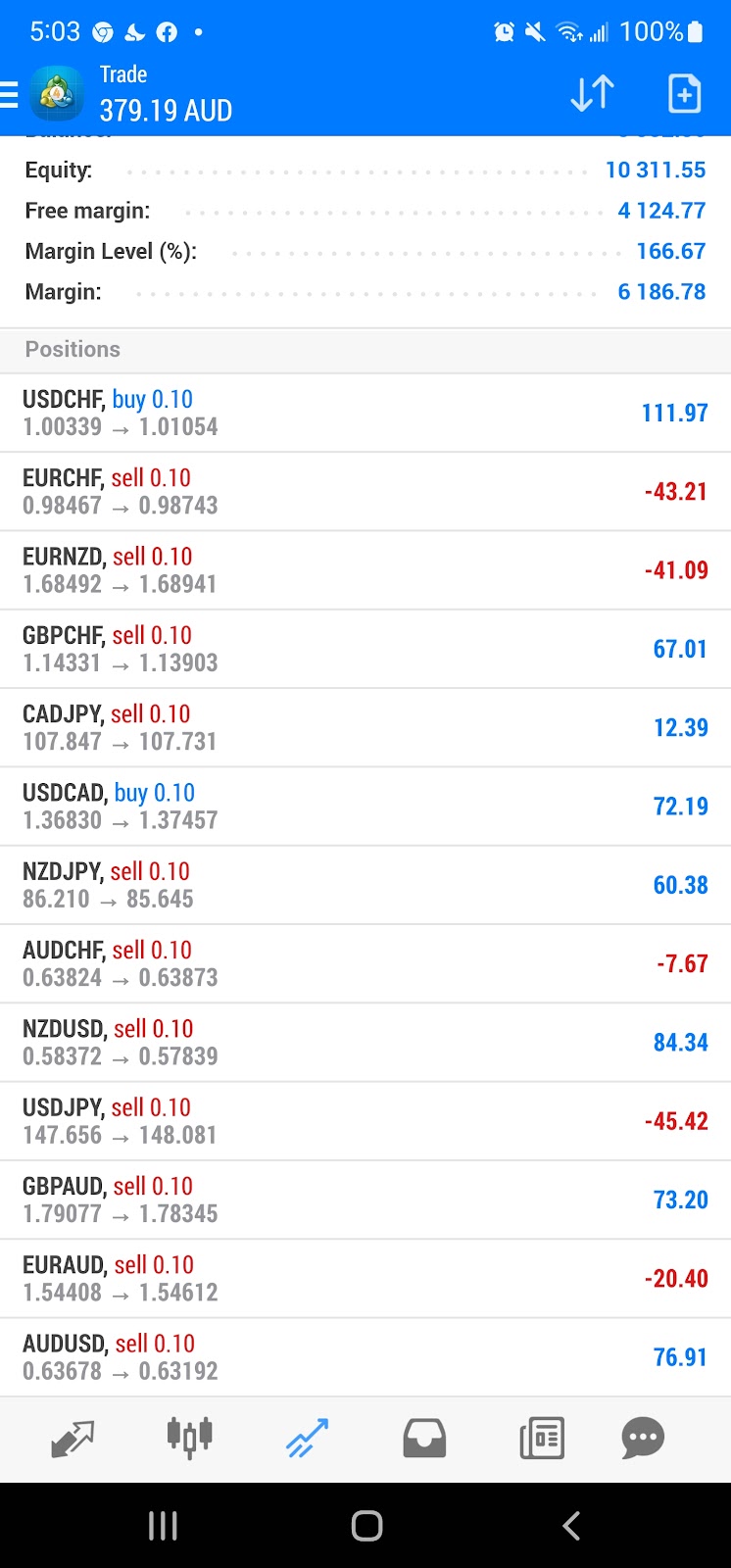
Task: Tap the GBPCHF position profit 67.01
Action: (680, 649)
